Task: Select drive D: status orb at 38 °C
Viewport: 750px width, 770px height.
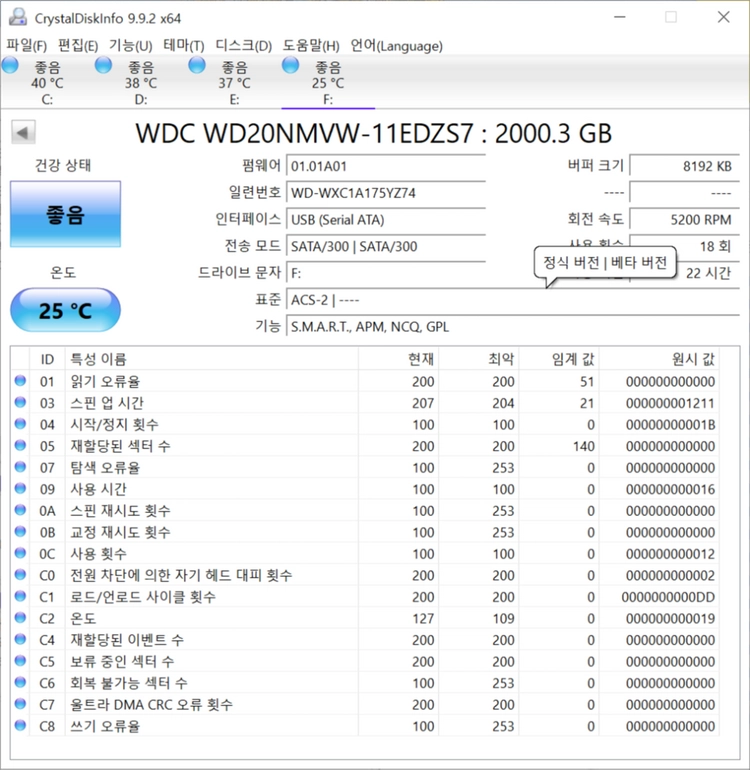Action: [104, 65]
